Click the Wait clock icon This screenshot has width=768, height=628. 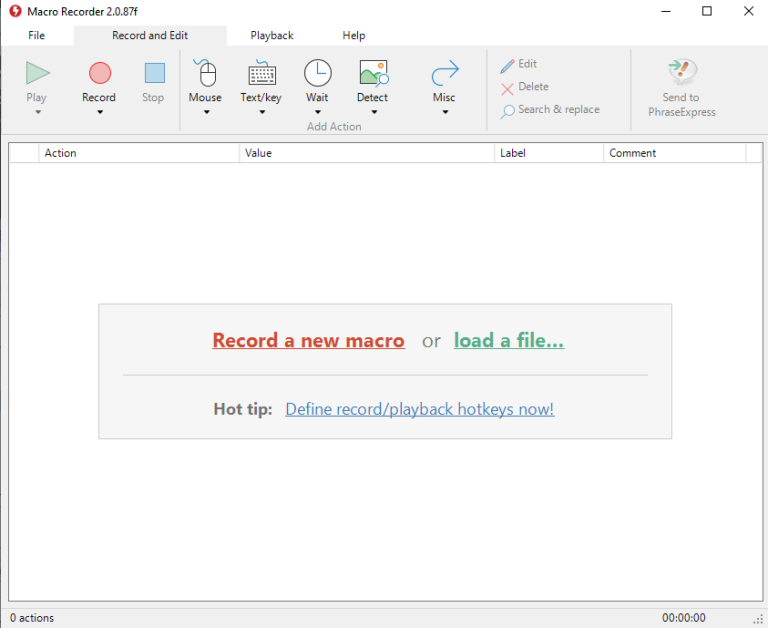[317, 73]
